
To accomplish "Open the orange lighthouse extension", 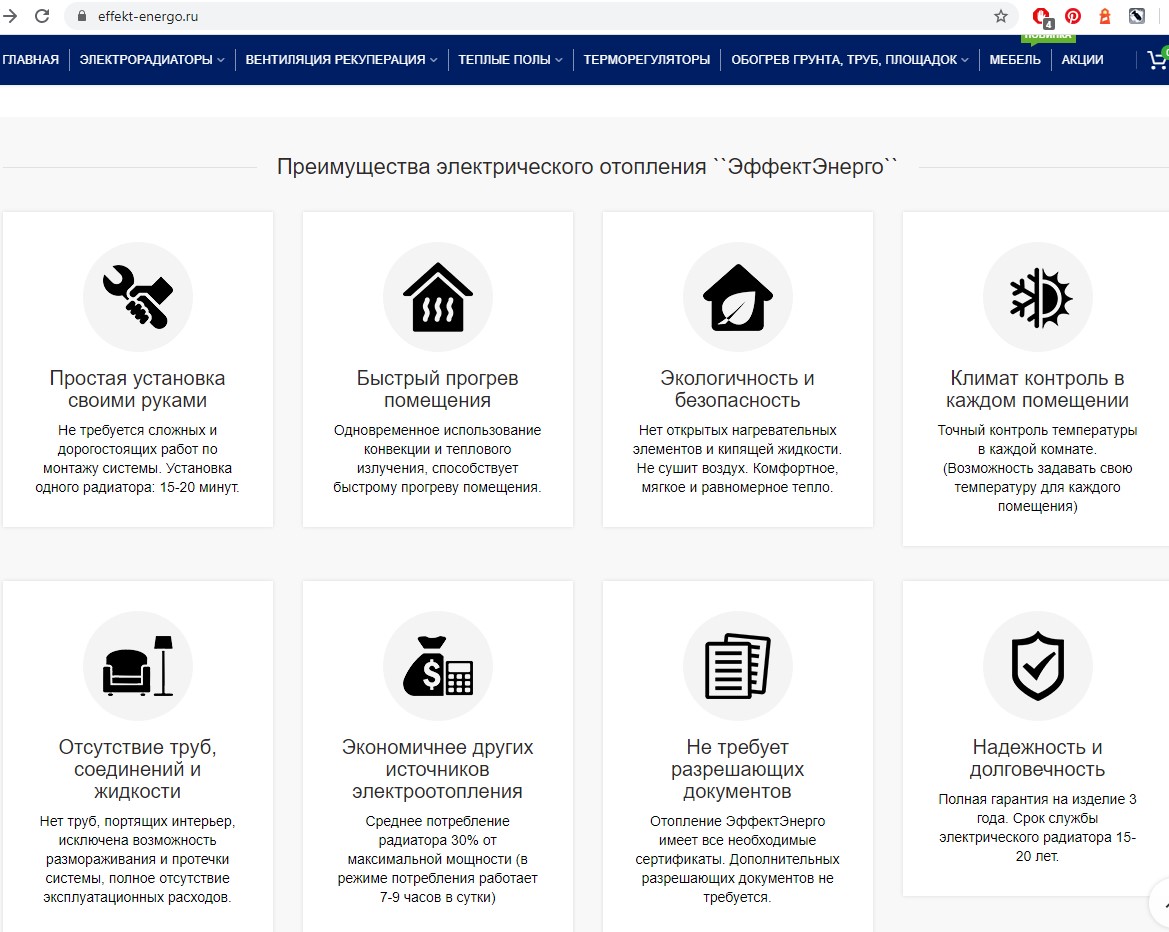I will [x=1105, y=16].
